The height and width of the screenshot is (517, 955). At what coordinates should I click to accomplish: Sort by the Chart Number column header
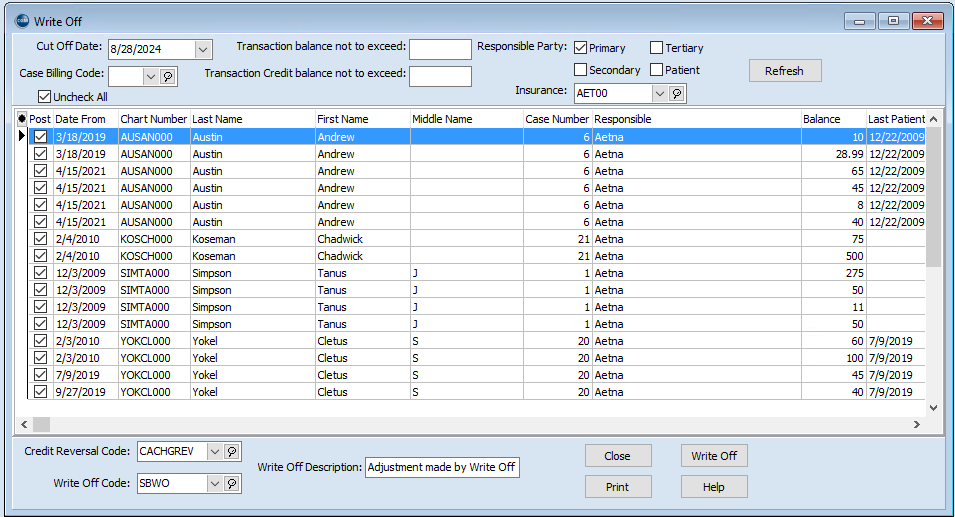coord(153,119)
